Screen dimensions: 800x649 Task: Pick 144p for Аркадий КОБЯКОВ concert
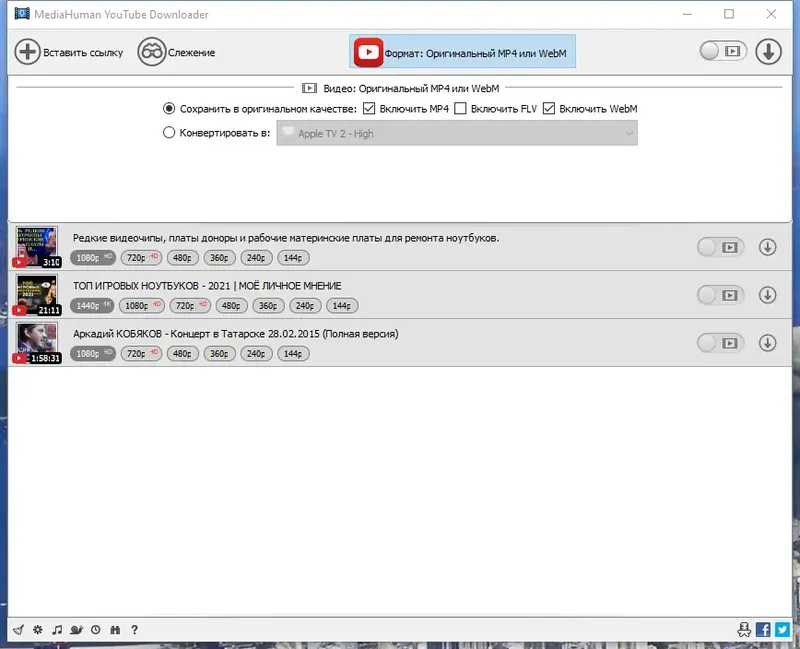(x=293, y=354)
